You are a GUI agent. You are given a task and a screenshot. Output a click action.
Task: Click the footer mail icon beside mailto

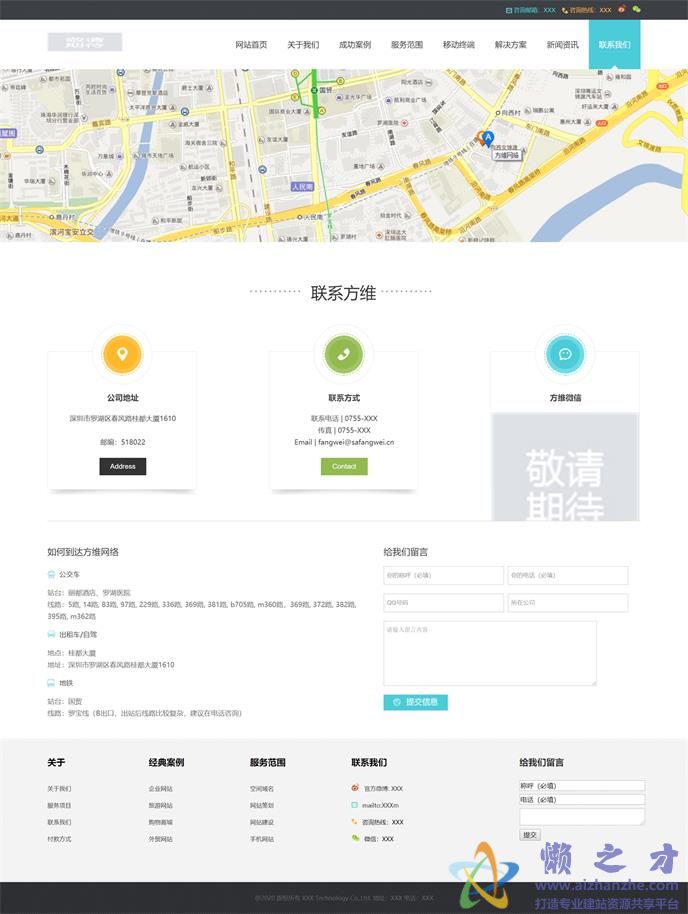[354, 805]
